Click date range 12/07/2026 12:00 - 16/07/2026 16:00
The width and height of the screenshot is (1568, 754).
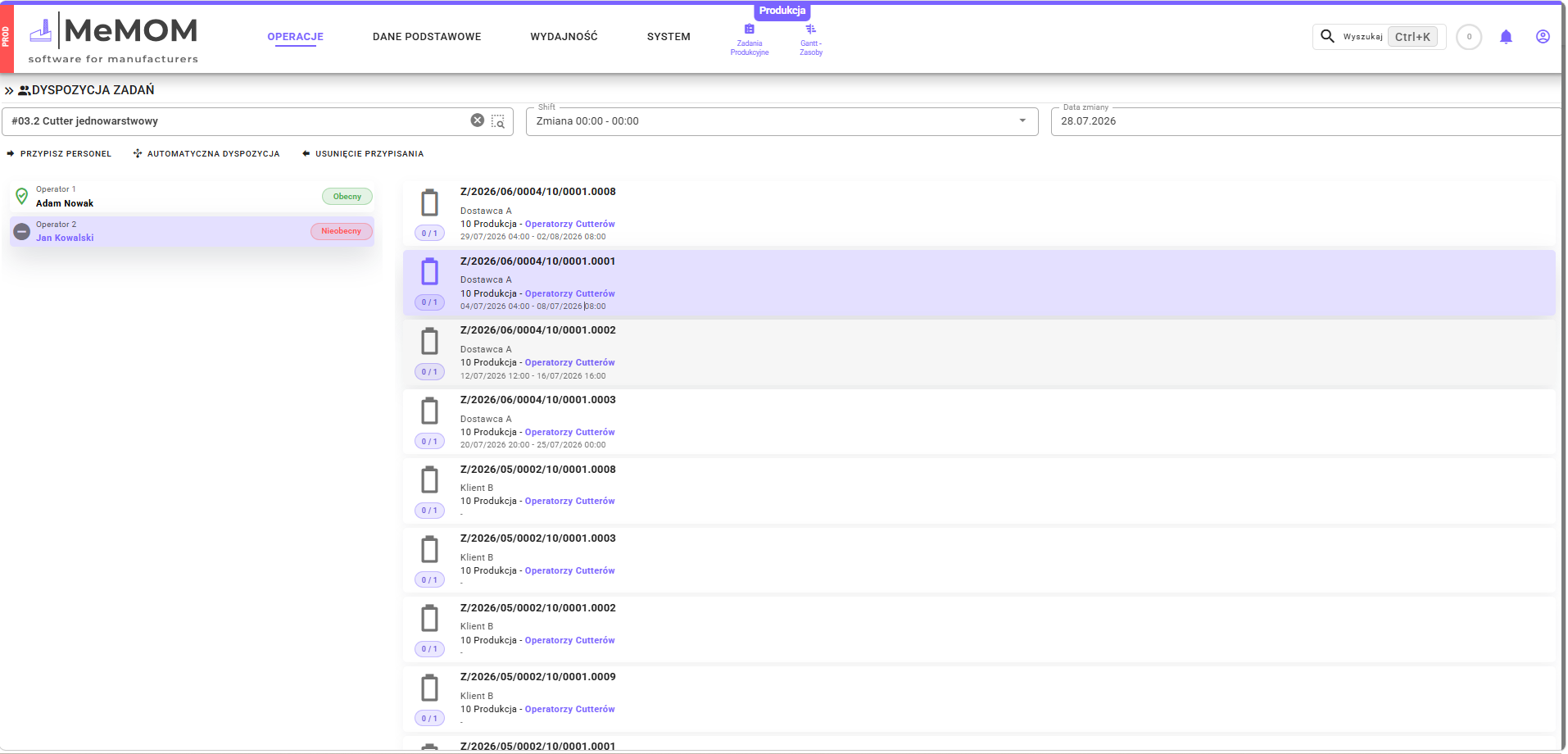click(x=533, y=376)
